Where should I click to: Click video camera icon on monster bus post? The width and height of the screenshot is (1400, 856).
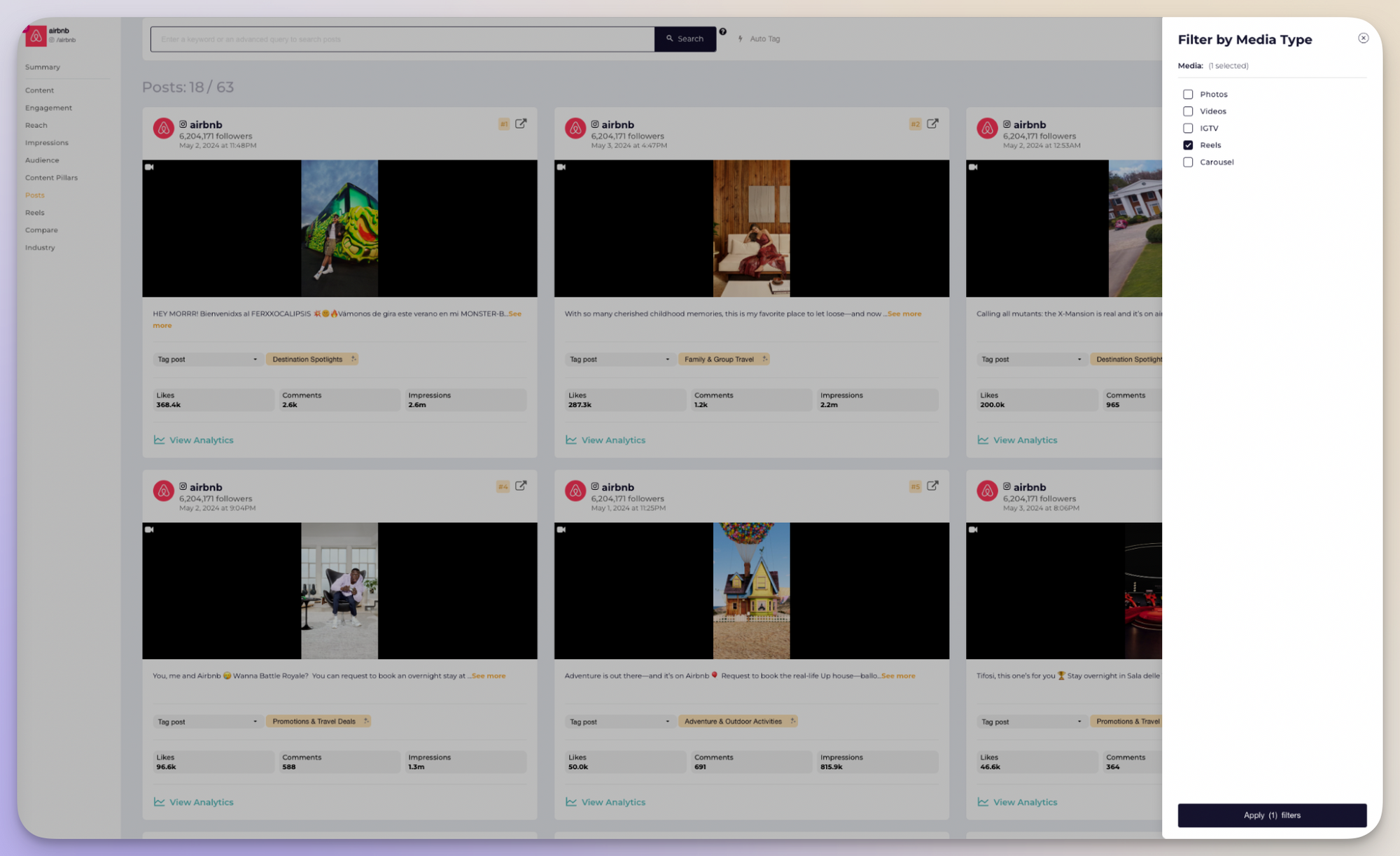coord(149,167)
